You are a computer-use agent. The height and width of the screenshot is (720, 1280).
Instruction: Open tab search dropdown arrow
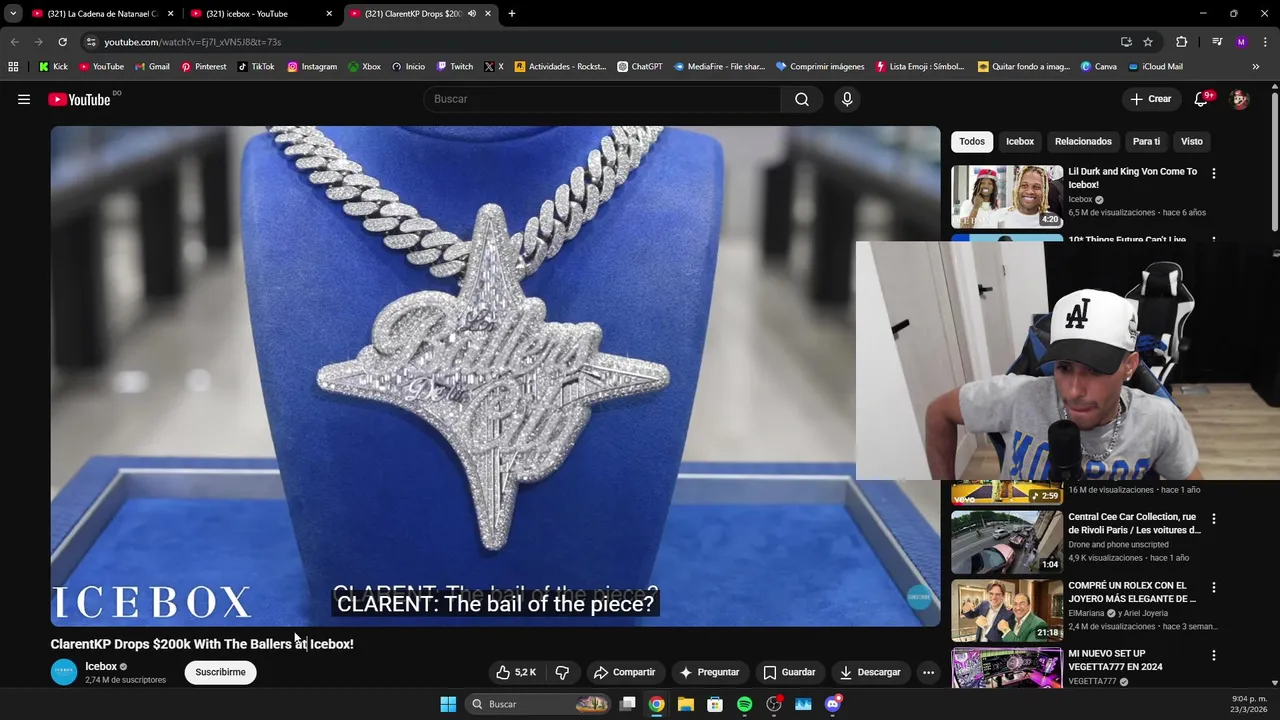[x=13, y=13]
